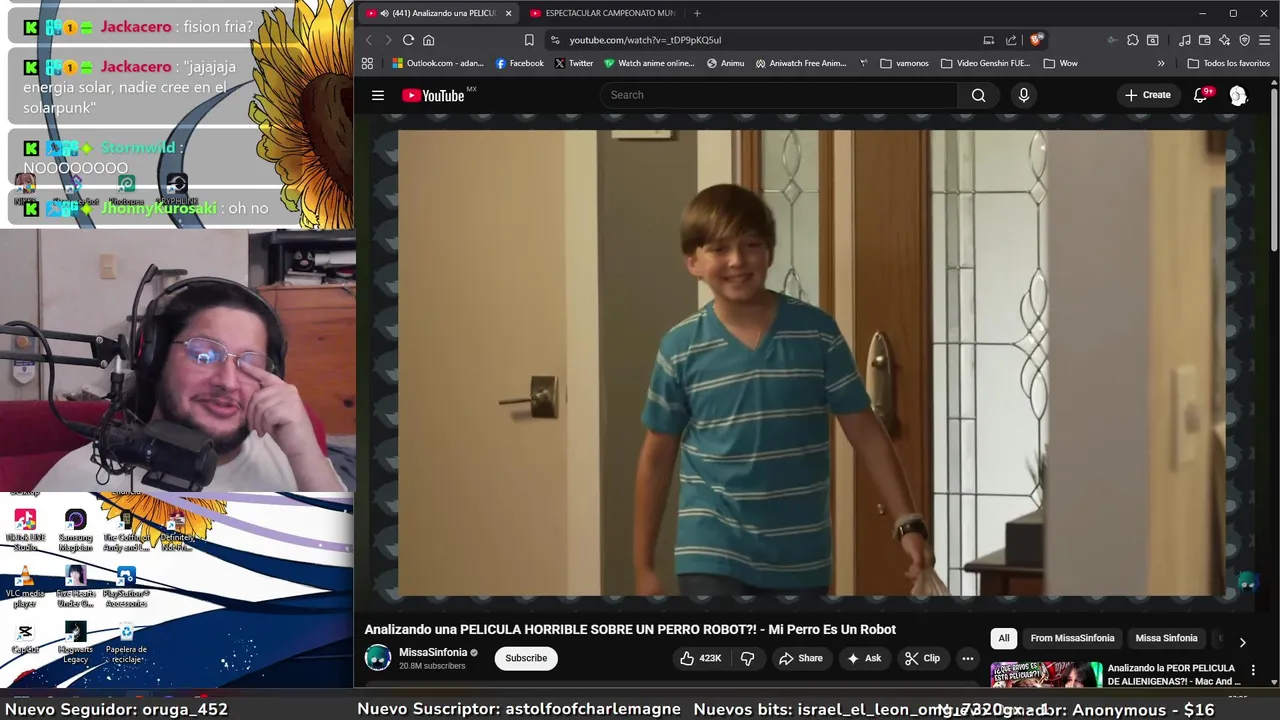
Task: Open the Brave wallet icon
Action: click(1205, 40)
